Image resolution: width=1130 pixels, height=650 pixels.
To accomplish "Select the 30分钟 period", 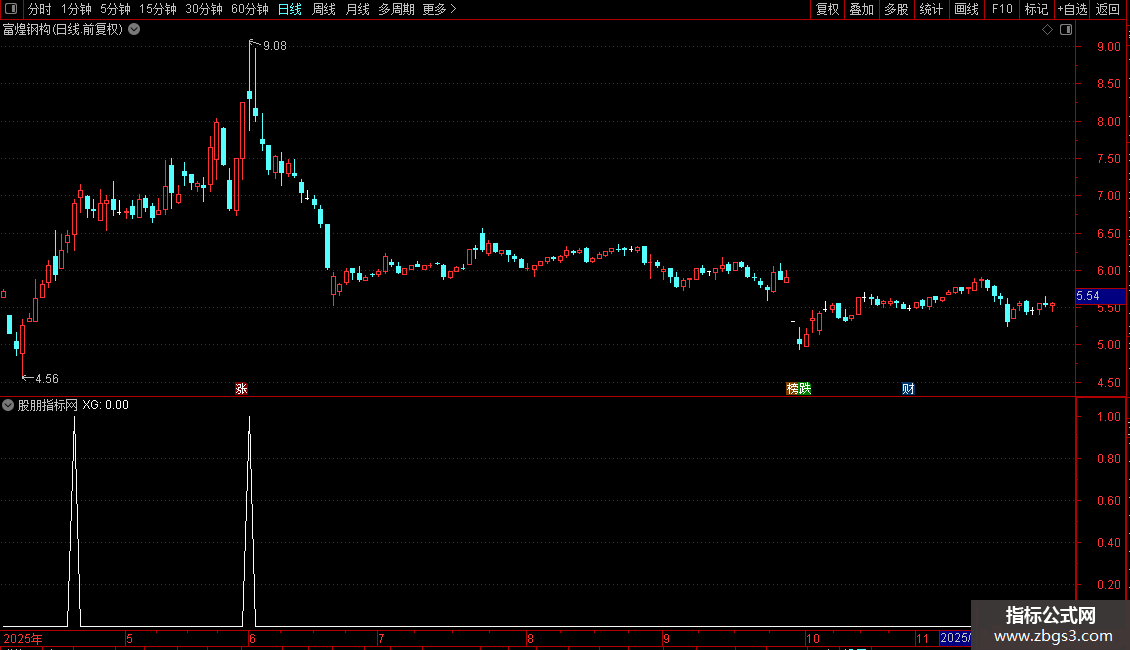I will pos(204,9).
